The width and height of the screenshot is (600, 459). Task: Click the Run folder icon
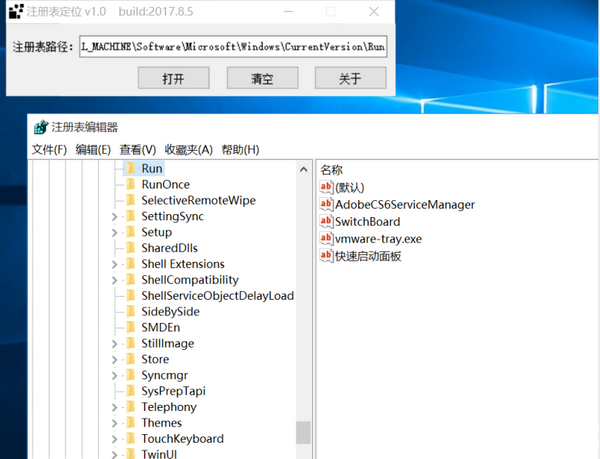click(x=130, y=168)
